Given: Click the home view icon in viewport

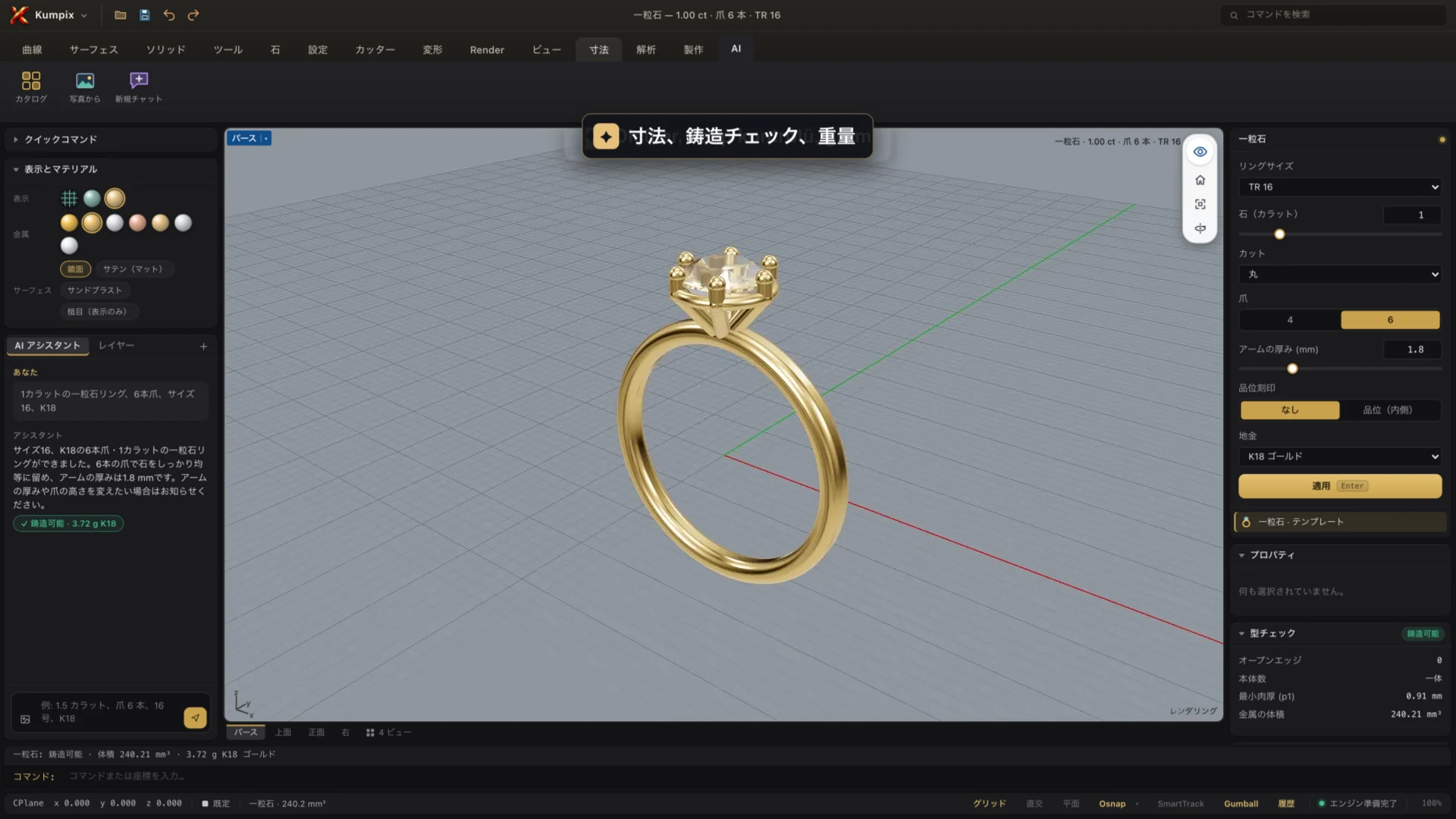Looking at the screenshot, I should click(1200, 180).
